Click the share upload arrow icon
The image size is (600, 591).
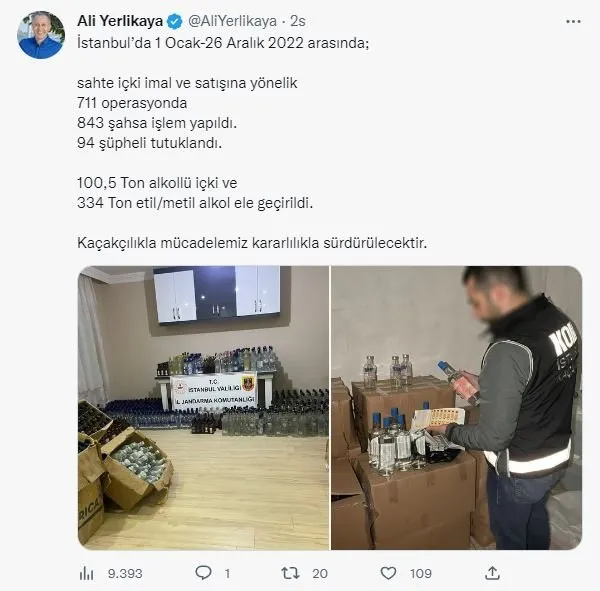[x=492, y=573]
